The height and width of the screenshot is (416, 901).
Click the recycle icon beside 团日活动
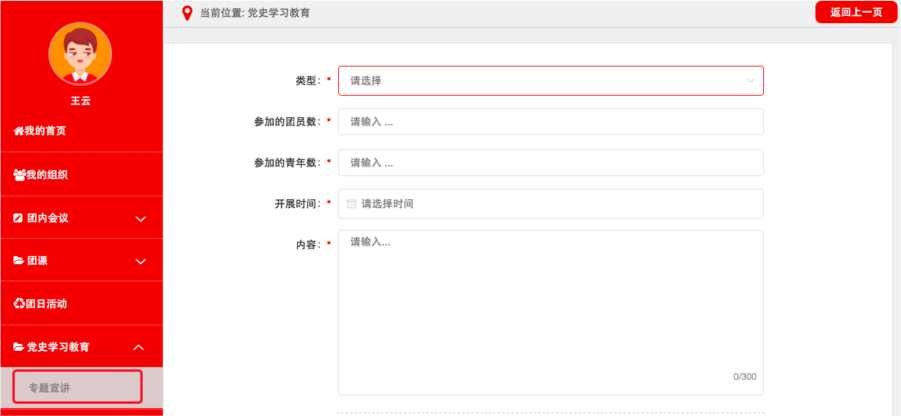click(17, 303)
